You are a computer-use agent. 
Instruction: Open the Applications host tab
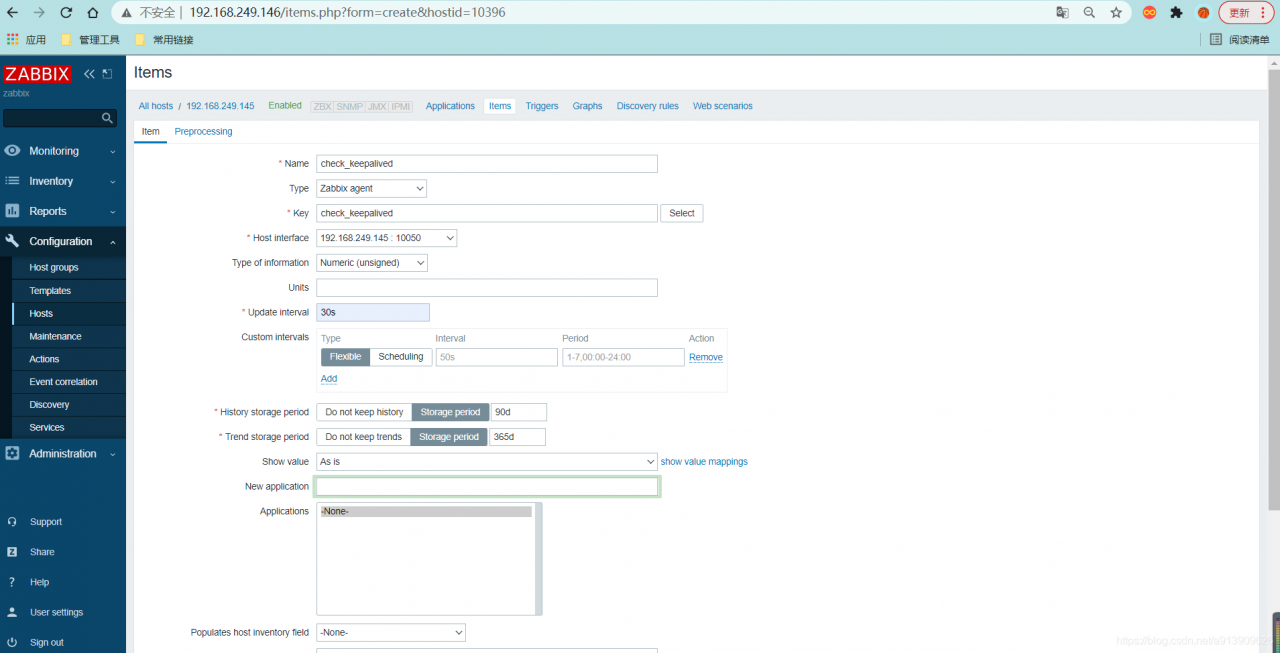[x=450, y=106]
